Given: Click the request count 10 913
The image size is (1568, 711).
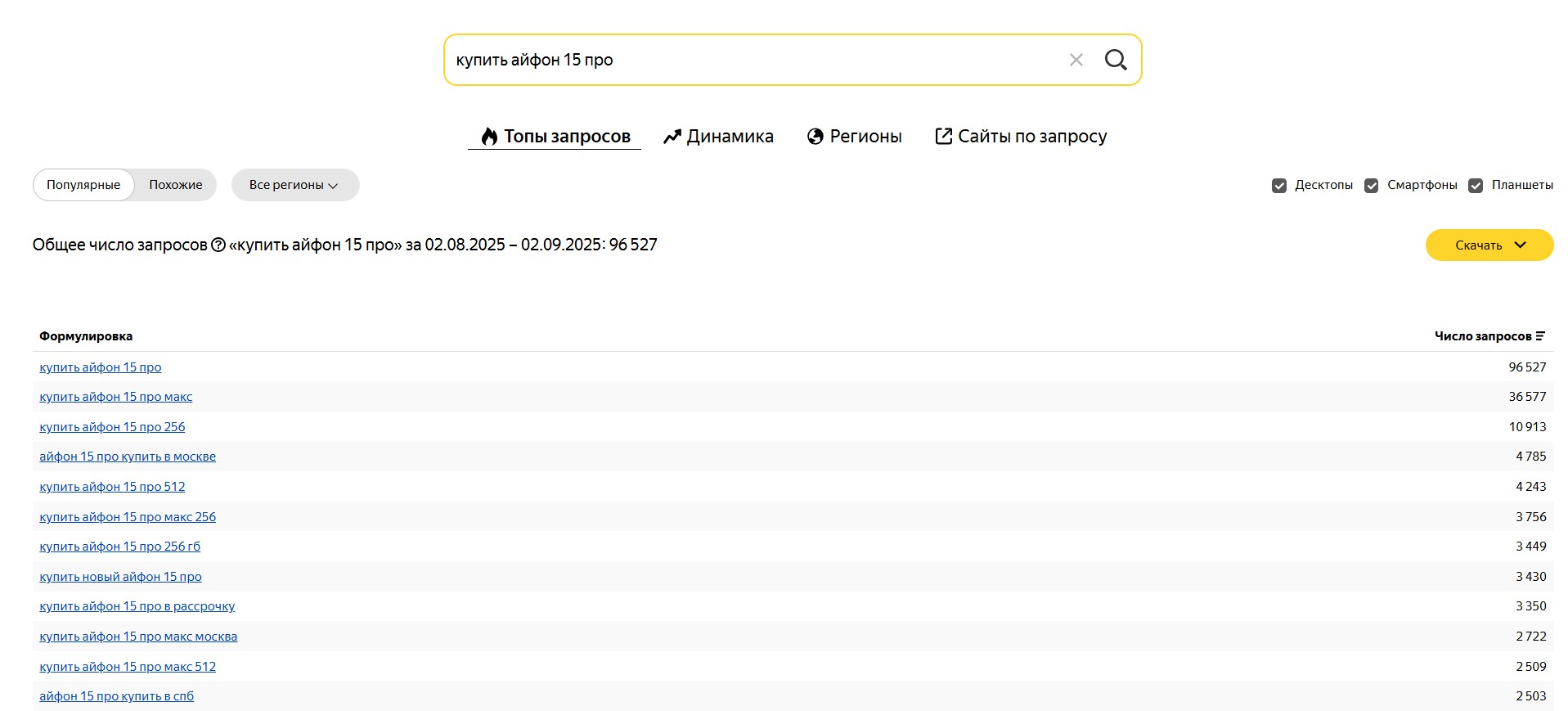Looking at the screenshot, I should pyautogui.click(x=1527, y=427).
